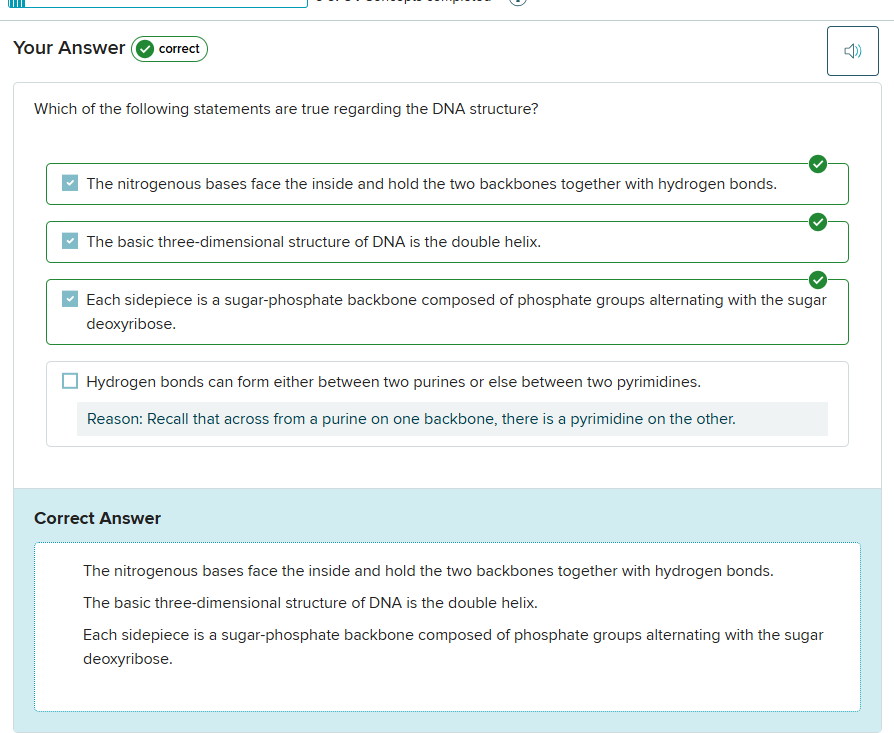The height and width of the screenshot is (733, 894).
Task: Click green checkmark on sugar-phosphate backbone option
Action: point(817,280)
